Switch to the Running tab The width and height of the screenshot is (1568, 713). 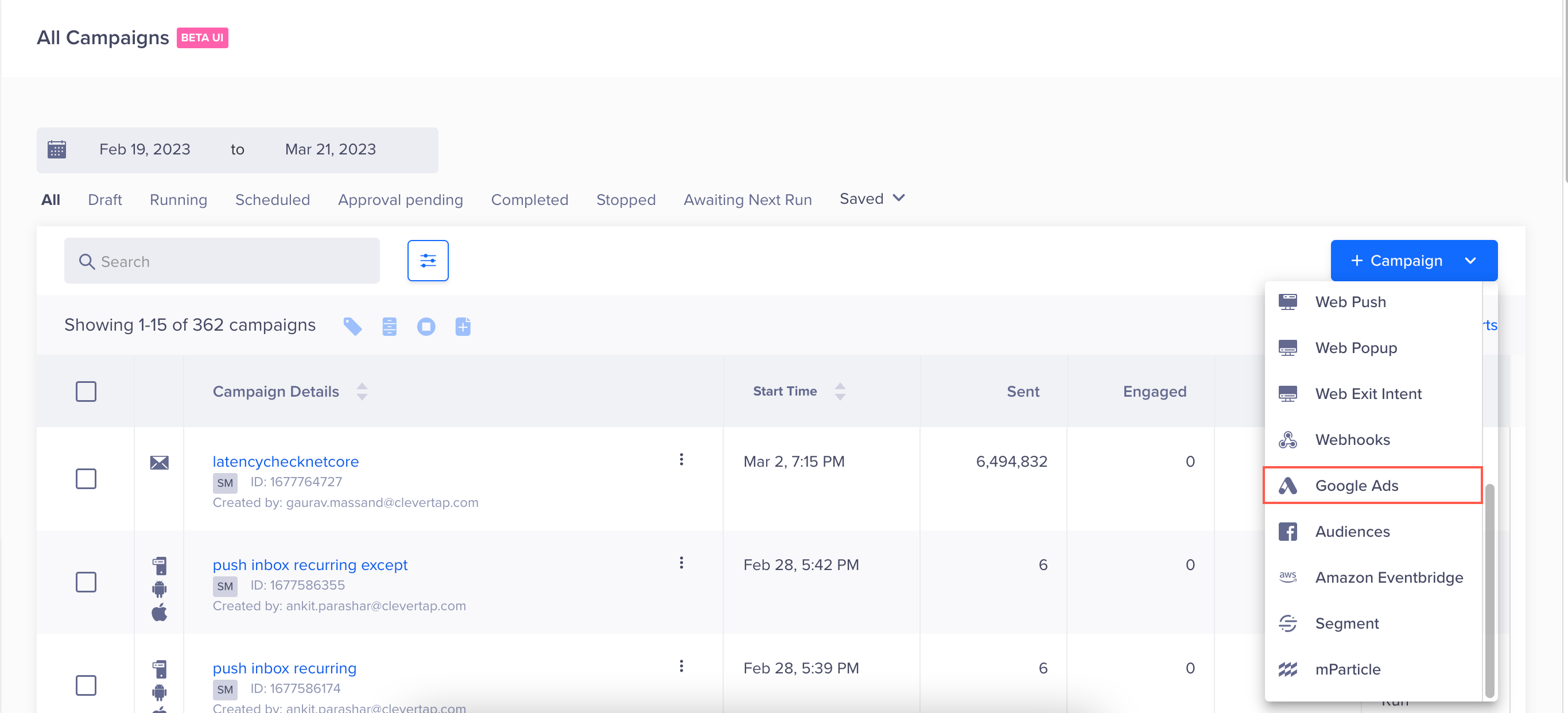(178, 200)
